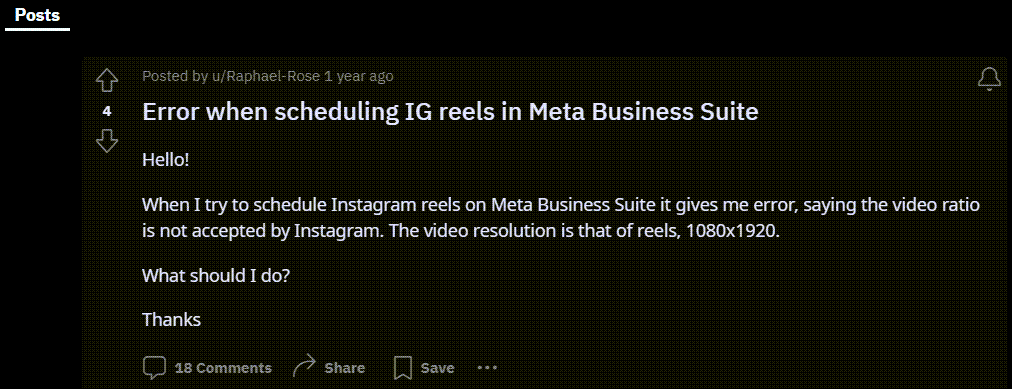Viewport: 1012px width, 389px height.
Task: Switch to the Posts tab
Action: (37, 14)
